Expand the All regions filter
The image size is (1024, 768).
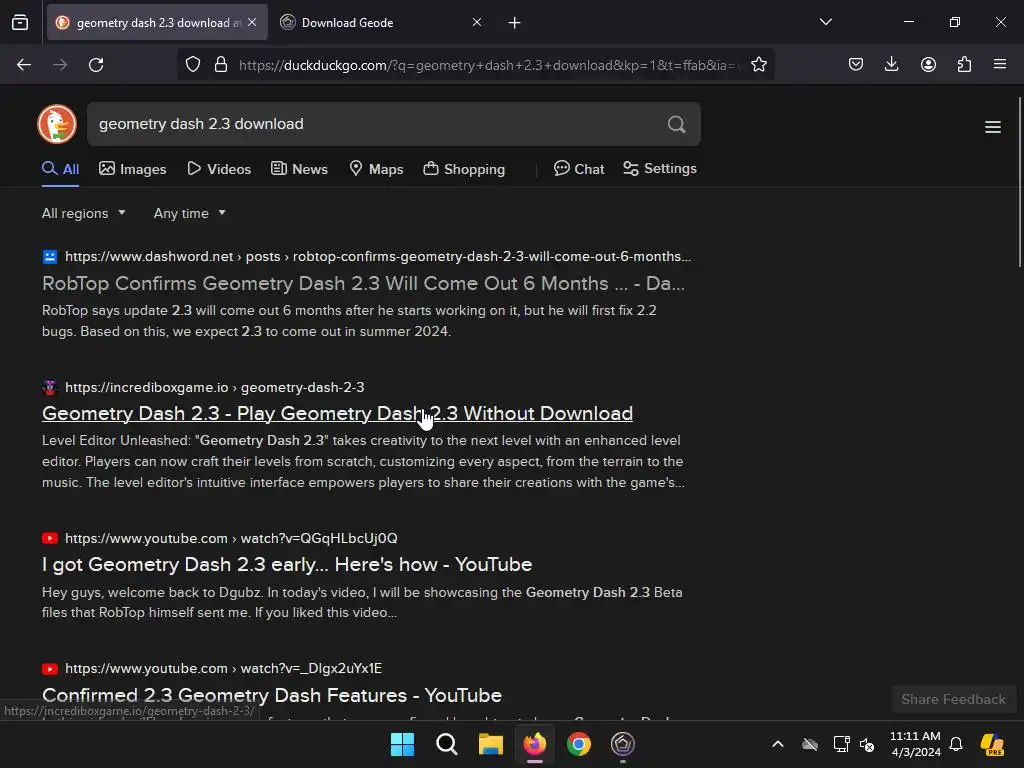click(x=84, y=214)
